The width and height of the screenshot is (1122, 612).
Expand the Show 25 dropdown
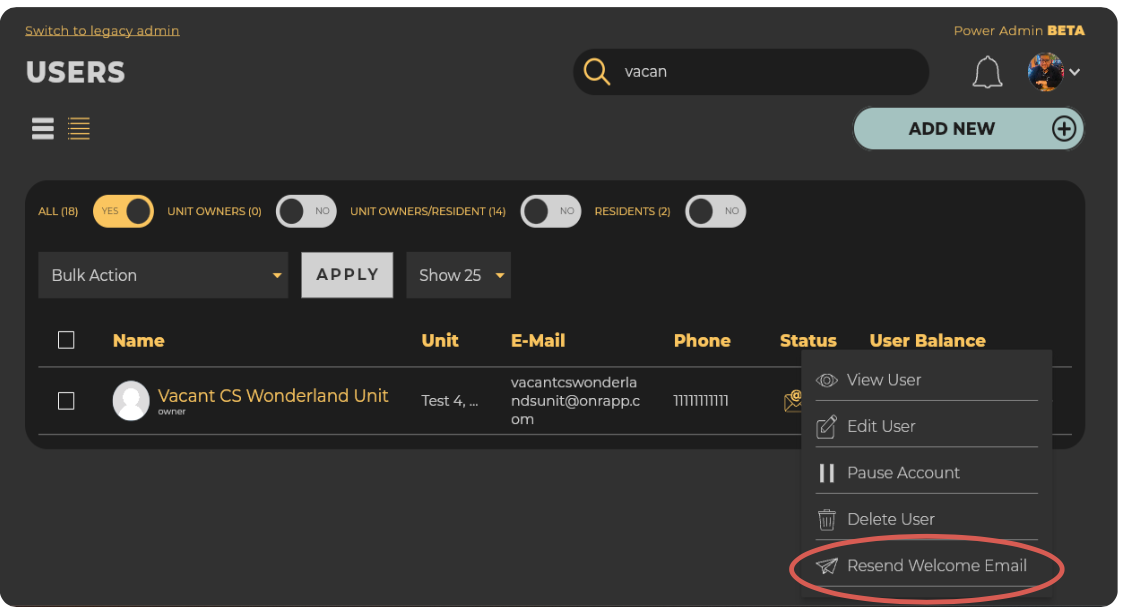458,274
